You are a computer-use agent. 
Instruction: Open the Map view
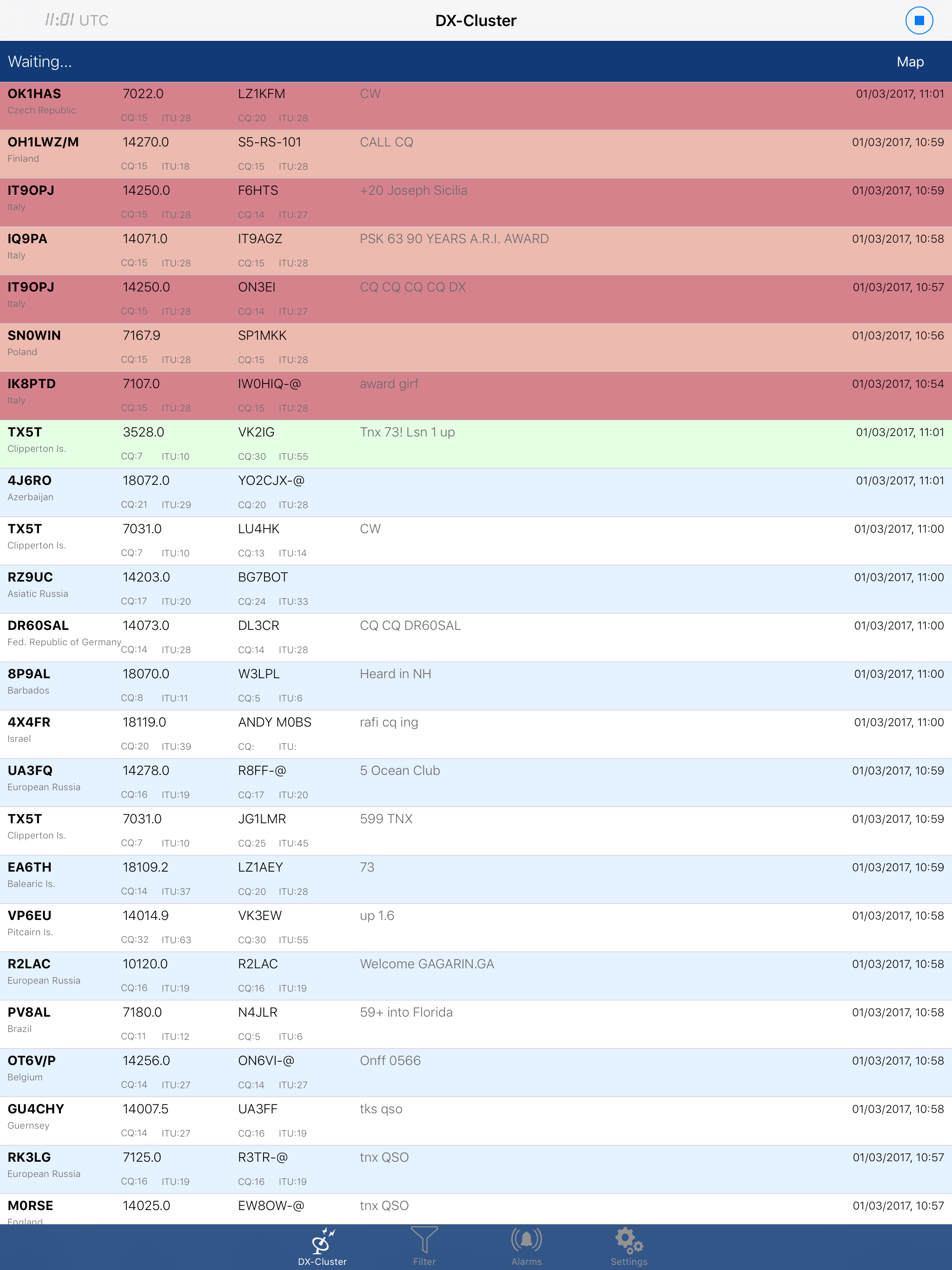(911, 61)
